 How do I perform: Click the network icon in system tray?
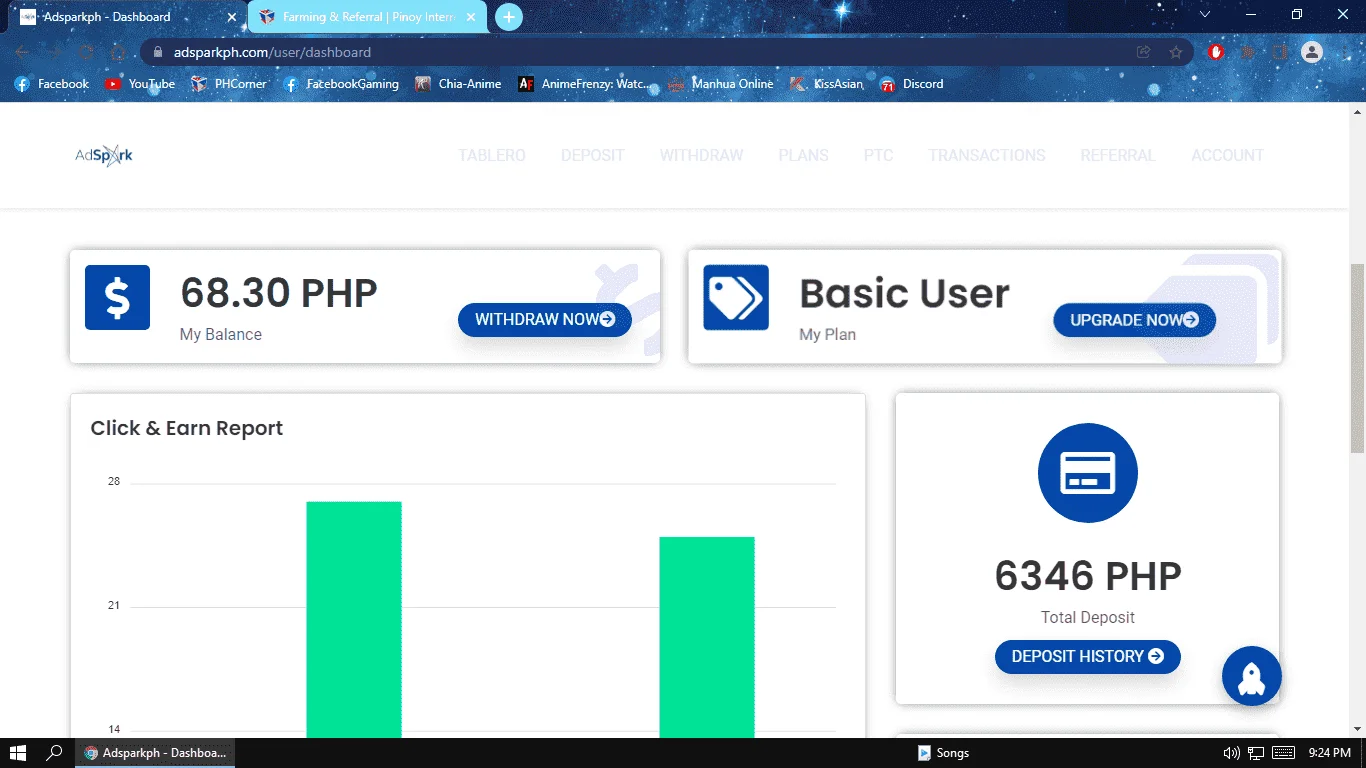1256,753
